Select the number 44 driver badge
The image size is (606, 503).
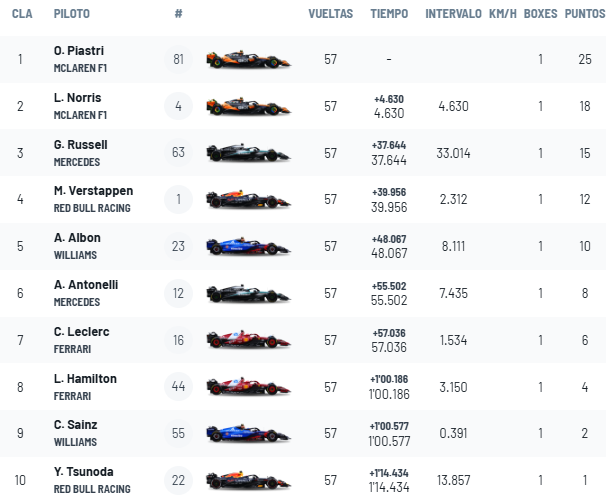point(178,386)
